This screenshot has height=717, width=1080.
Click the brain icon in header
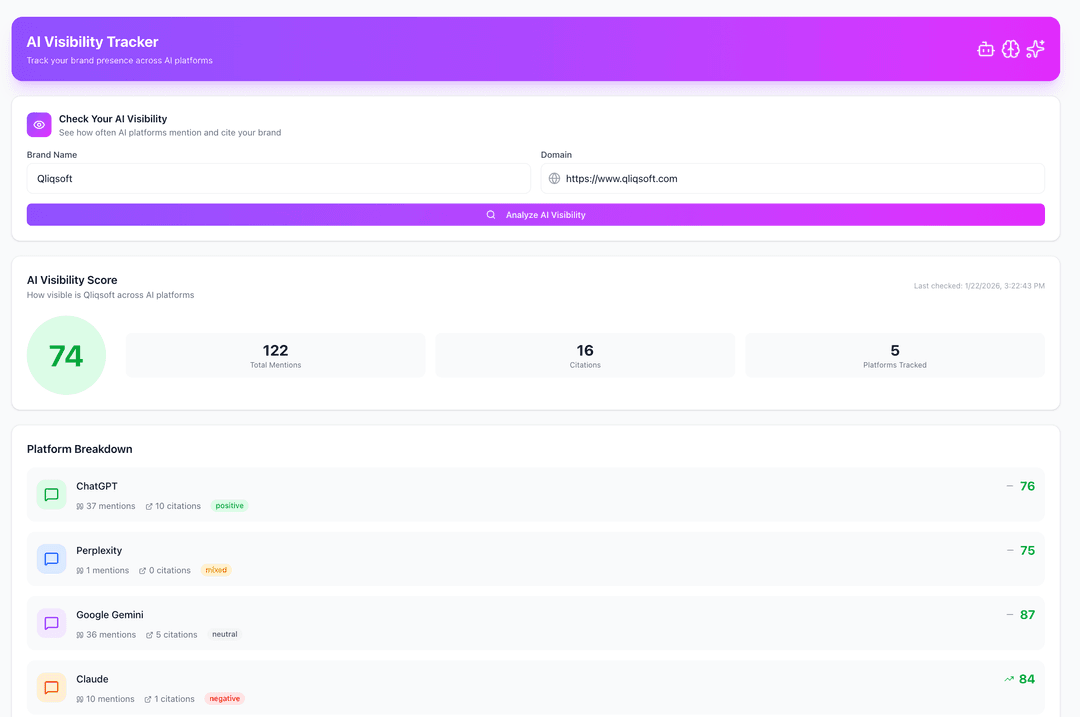(x=1011, y=49)
